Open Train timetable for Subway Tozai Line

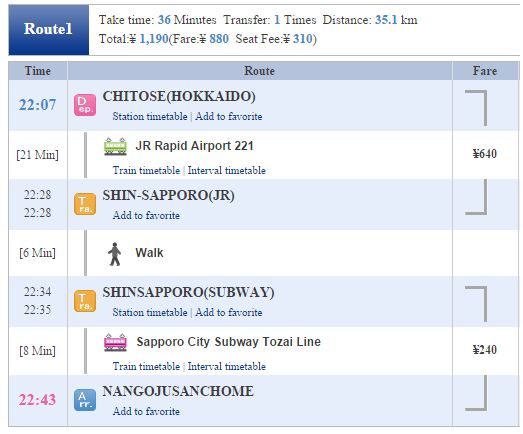tap(146, 367)
